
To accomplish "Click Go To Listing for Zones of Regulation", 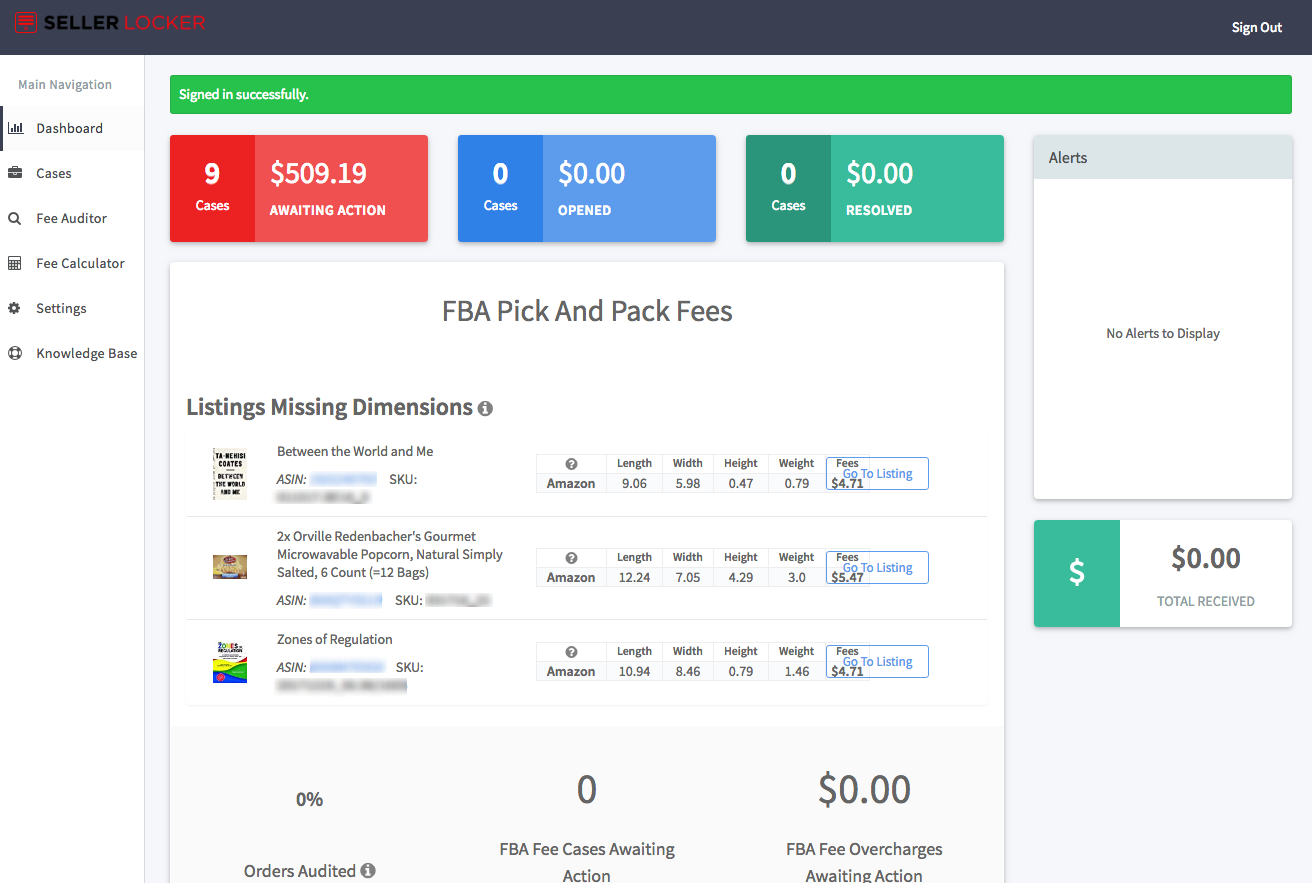I will 877,661.
